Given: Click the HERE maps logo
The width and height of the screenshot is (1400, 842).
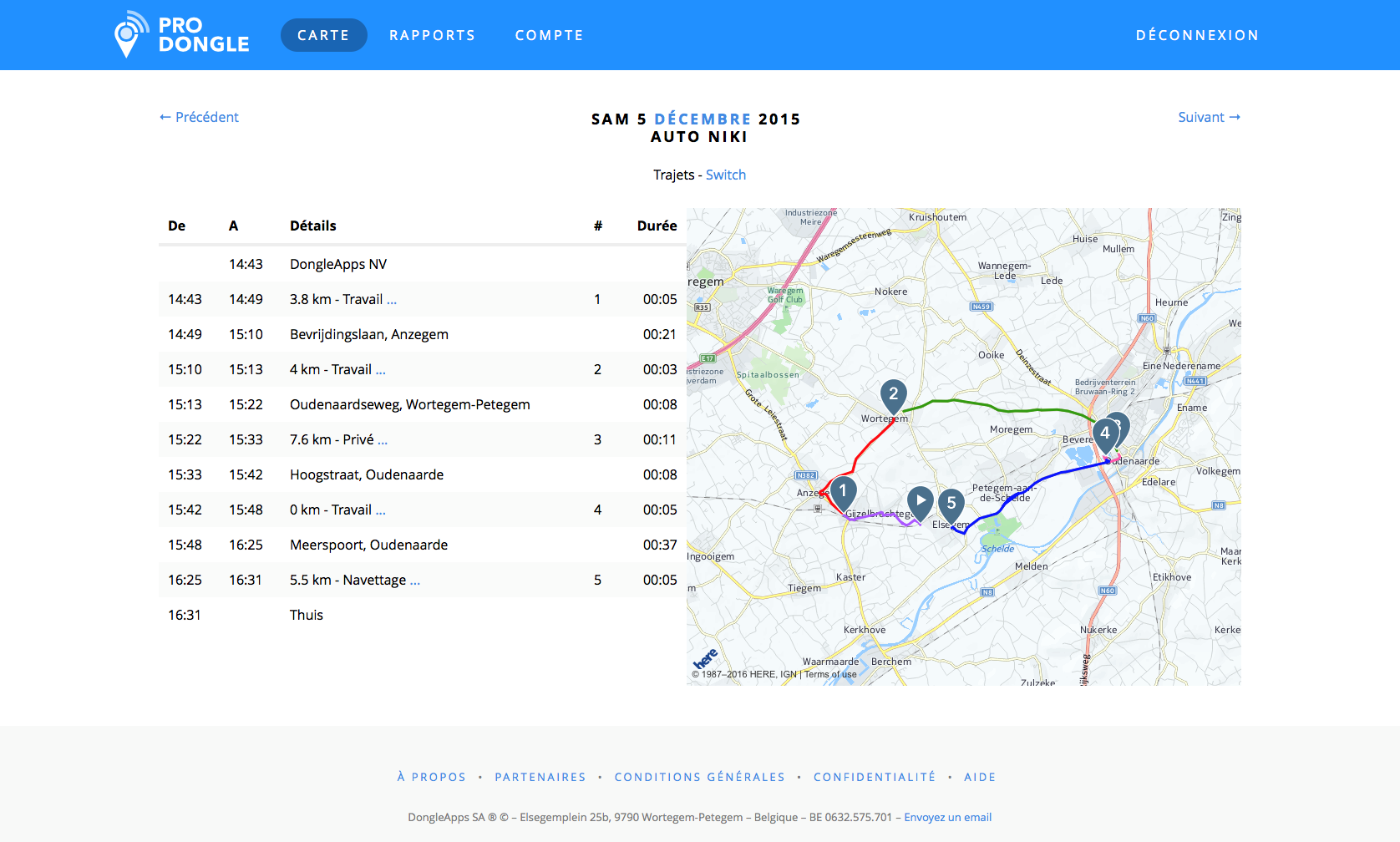Looking at the screenshot, I should (705, 658).
